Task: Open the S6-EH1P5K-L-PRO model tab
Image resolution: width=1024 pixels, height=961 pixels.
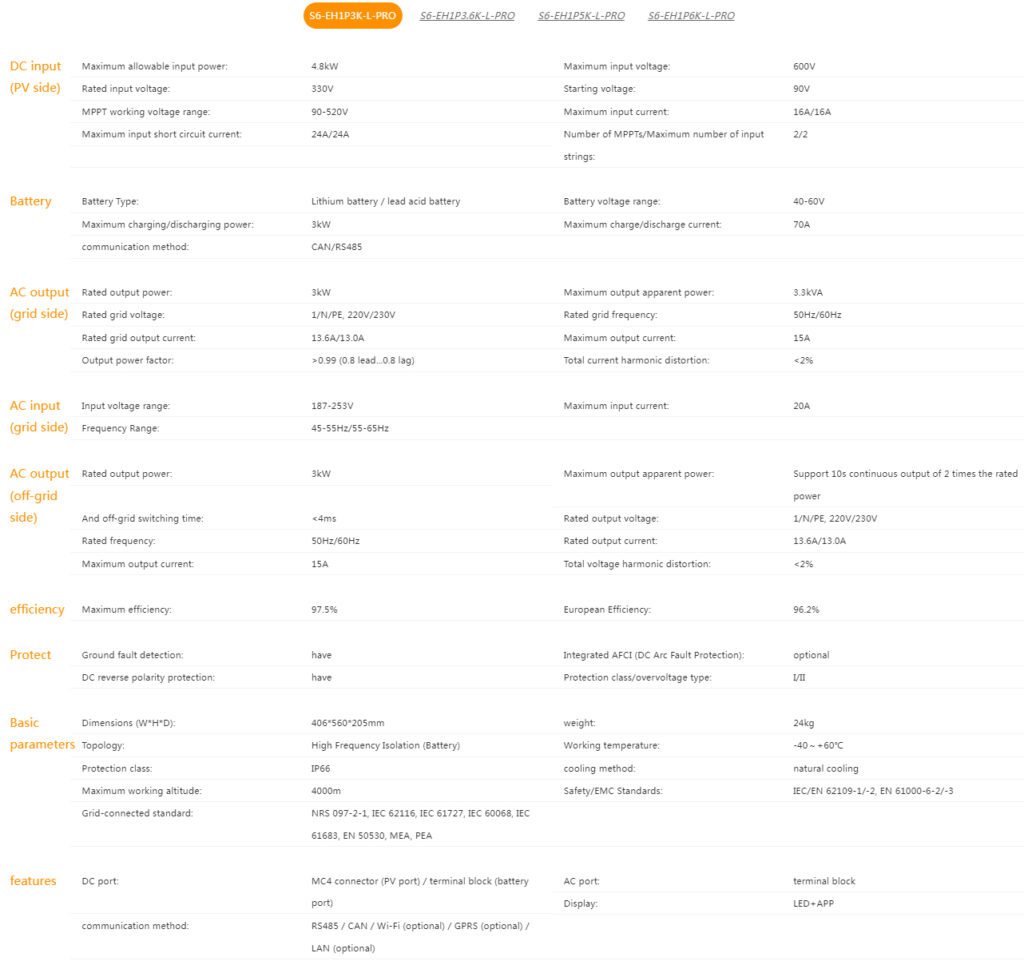Action: point(581,16)
